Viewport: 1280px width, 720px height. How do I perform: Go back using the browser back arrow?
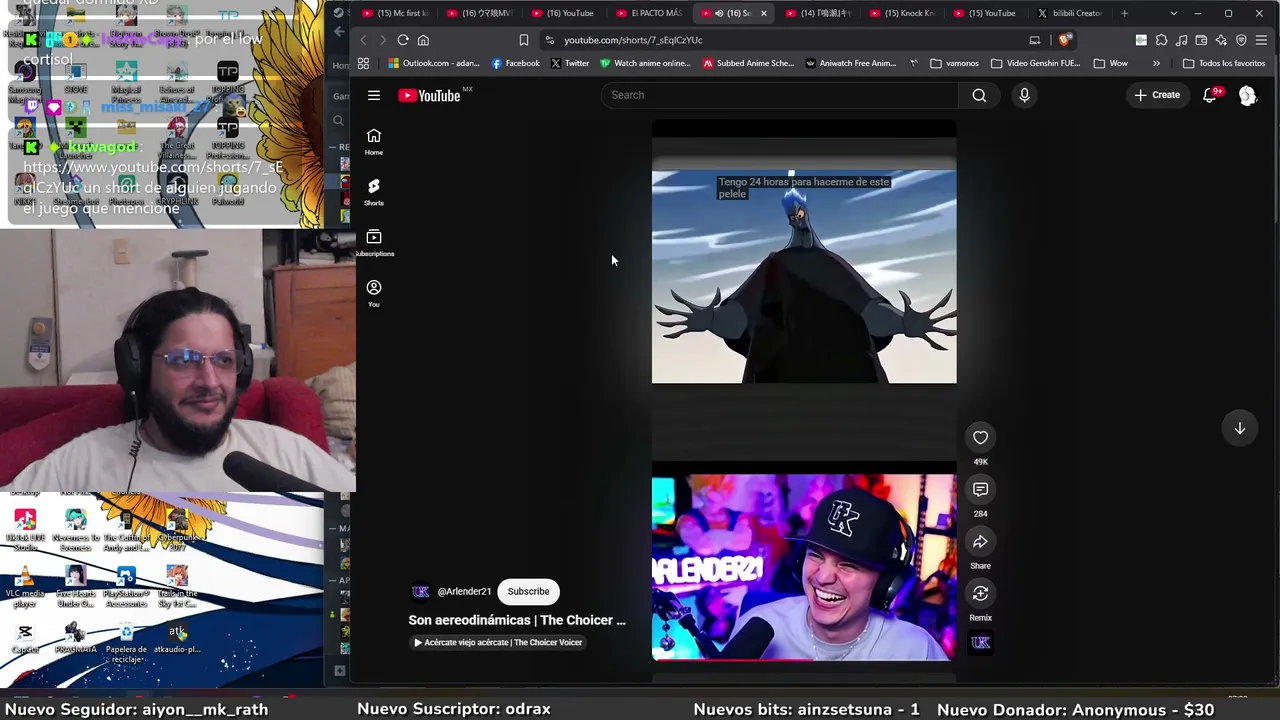pyautogui.click(x=362, y=40)
